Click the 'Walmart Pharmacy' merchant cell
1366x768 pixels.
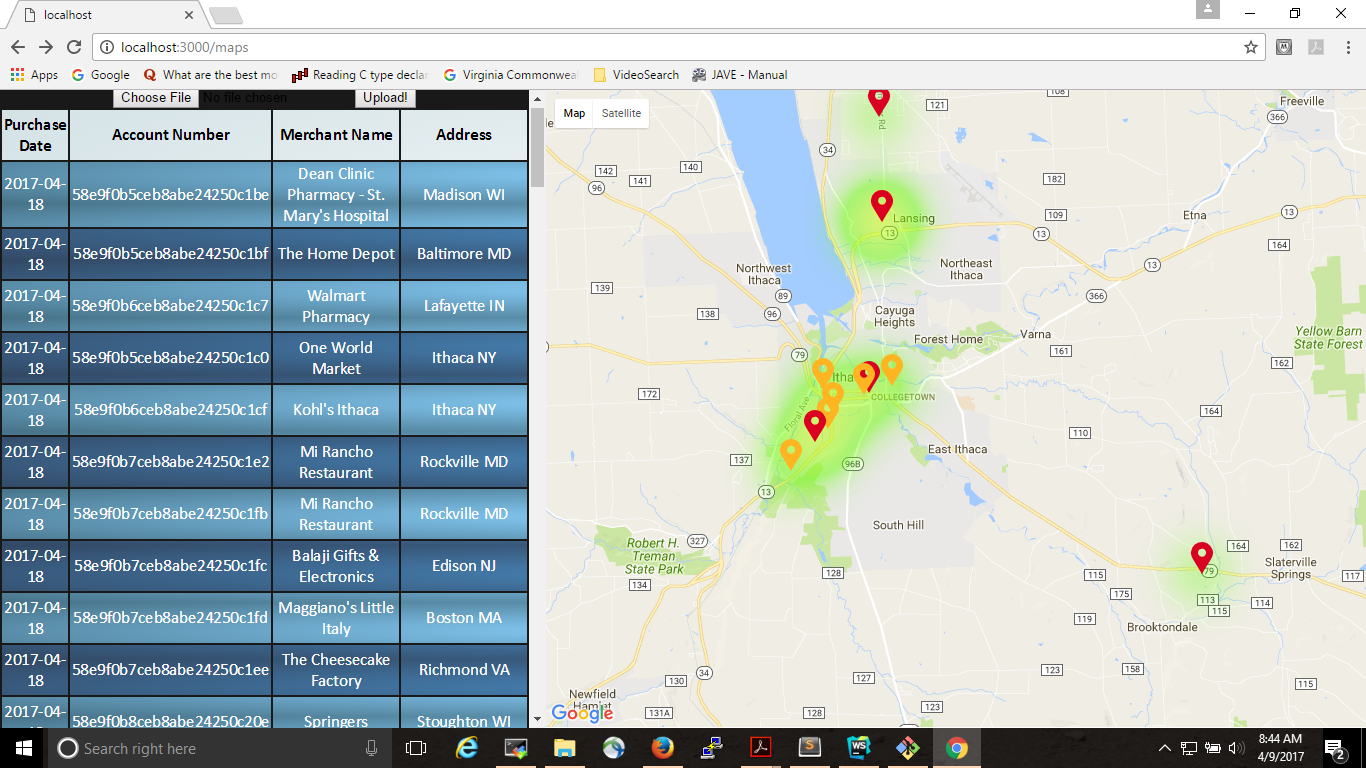[x=336, y=306]
